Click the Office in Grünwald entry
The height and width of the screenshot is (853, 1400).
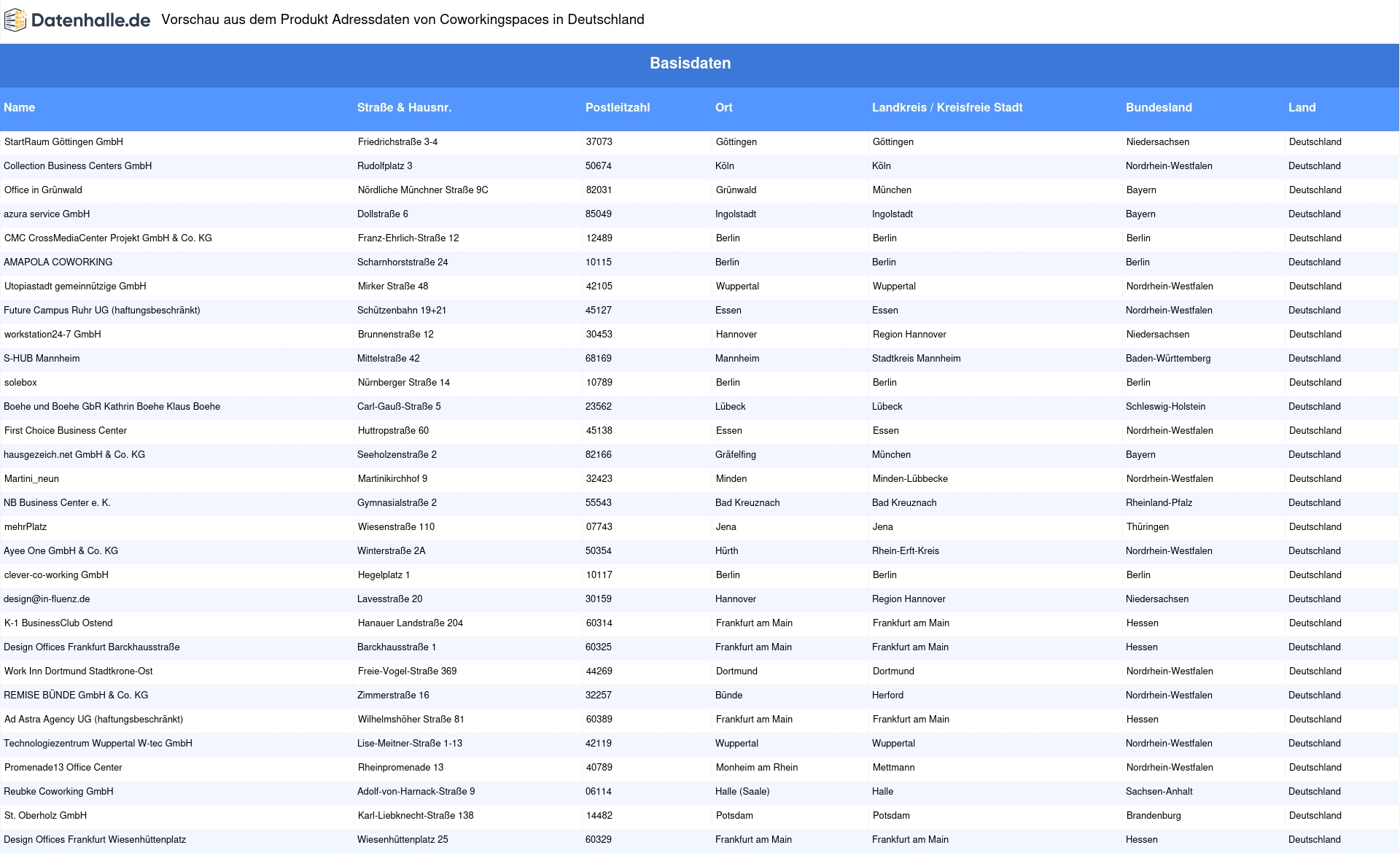point(43,190)
